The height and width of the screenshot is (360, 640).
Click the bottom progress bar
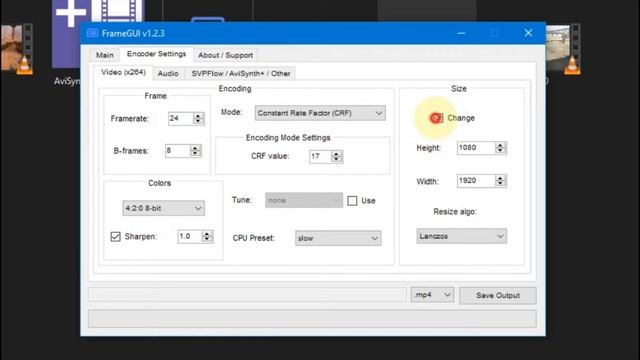[x=312, y=319]
